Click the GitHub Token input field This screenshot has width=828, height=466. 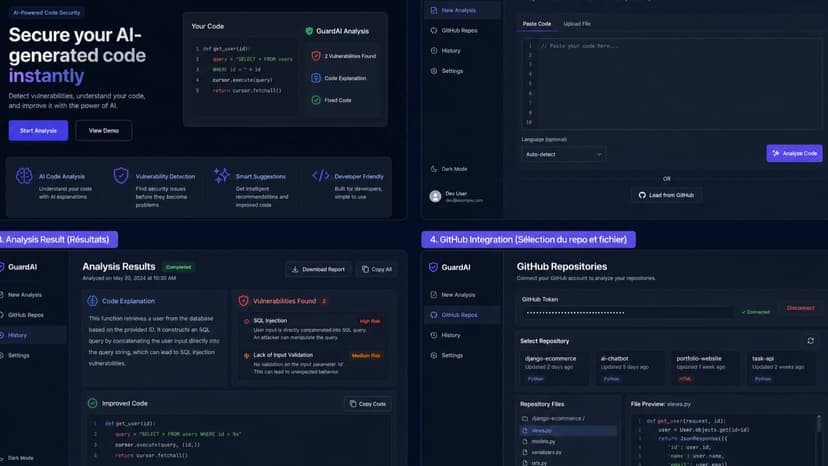coord(627,312)
